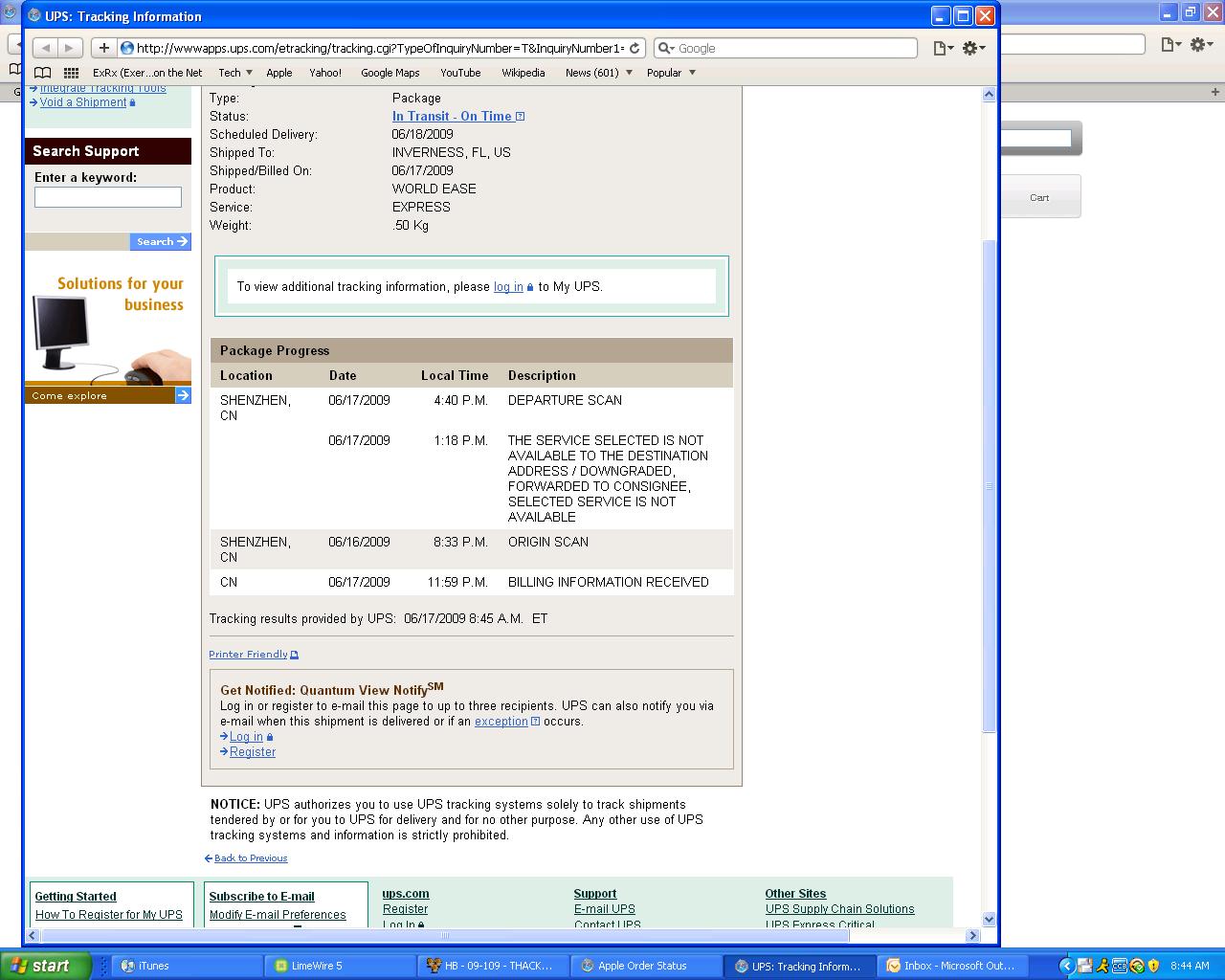
Task: Go back using the Safari back arrow
Action: [45, 48]
